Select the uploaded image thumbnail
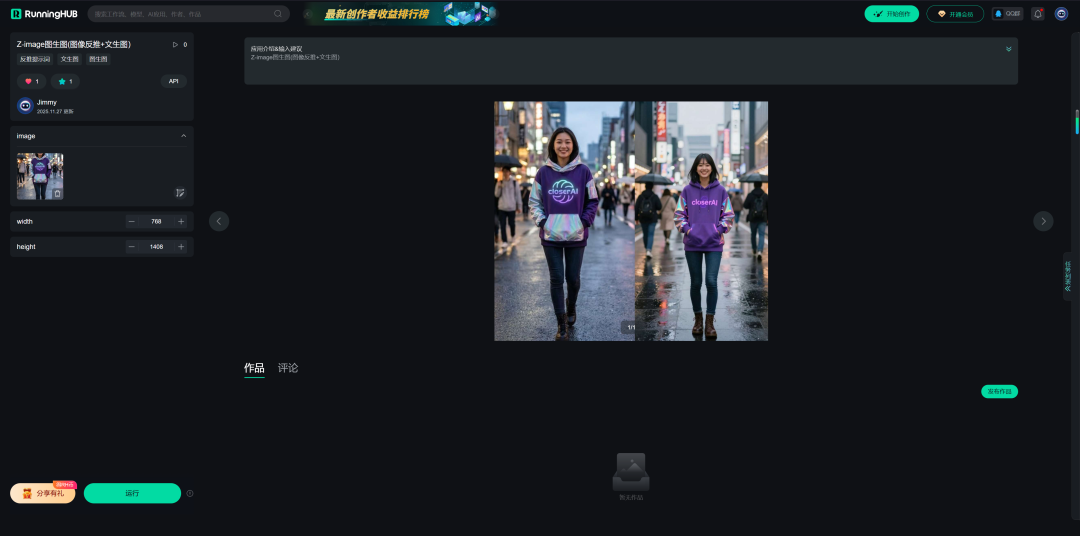This screenshot has width=1080, height=536. pos(40,176)
